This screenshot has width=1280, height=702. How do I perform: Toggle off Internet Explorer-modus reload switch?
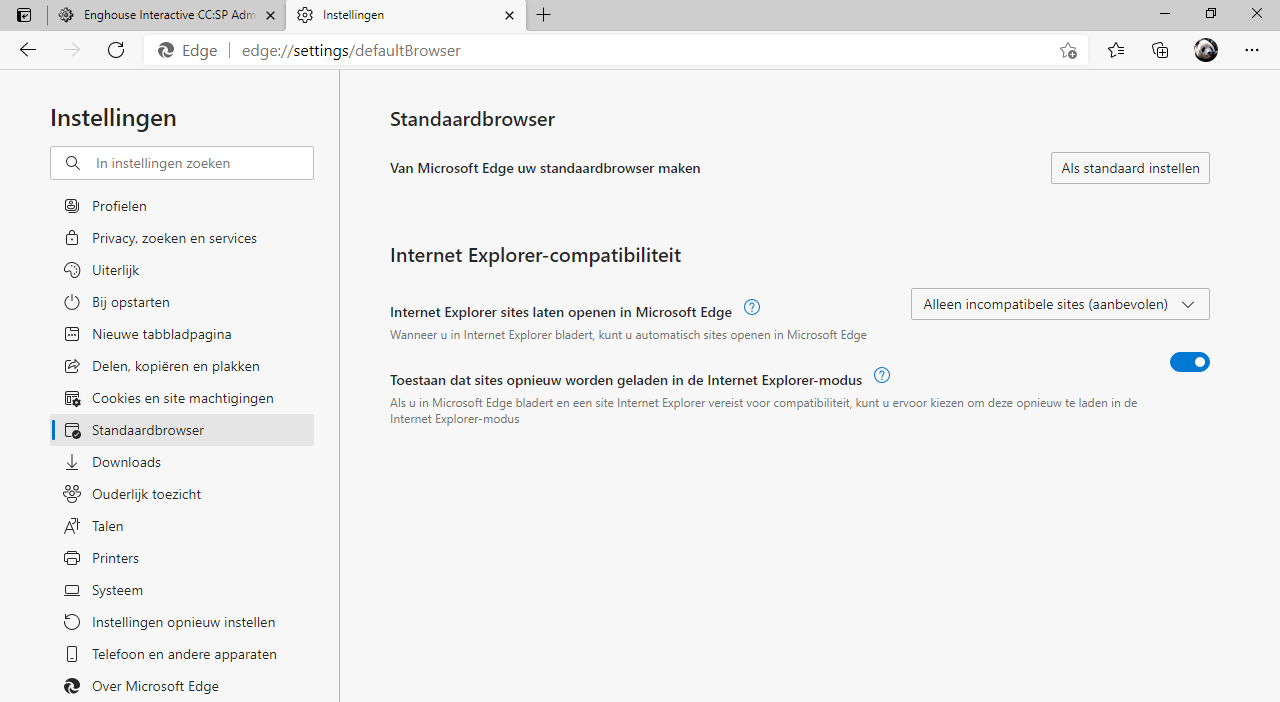point(1189,362)
